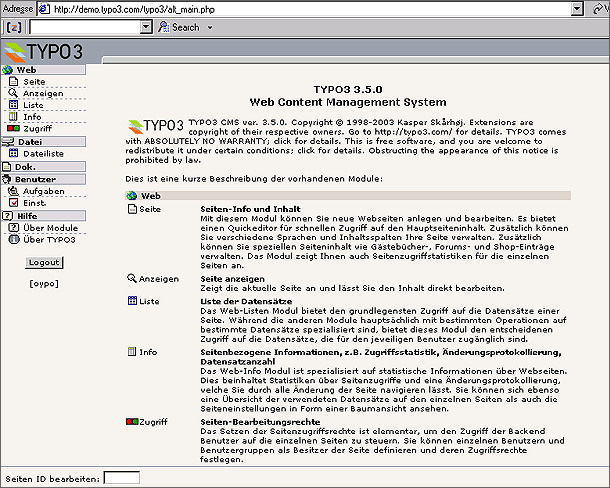Image resolution: width=610 pixels, height=488 pixels.
Task: Click the Internet Explorer page icon in address bar
Action: coord(44,9)
